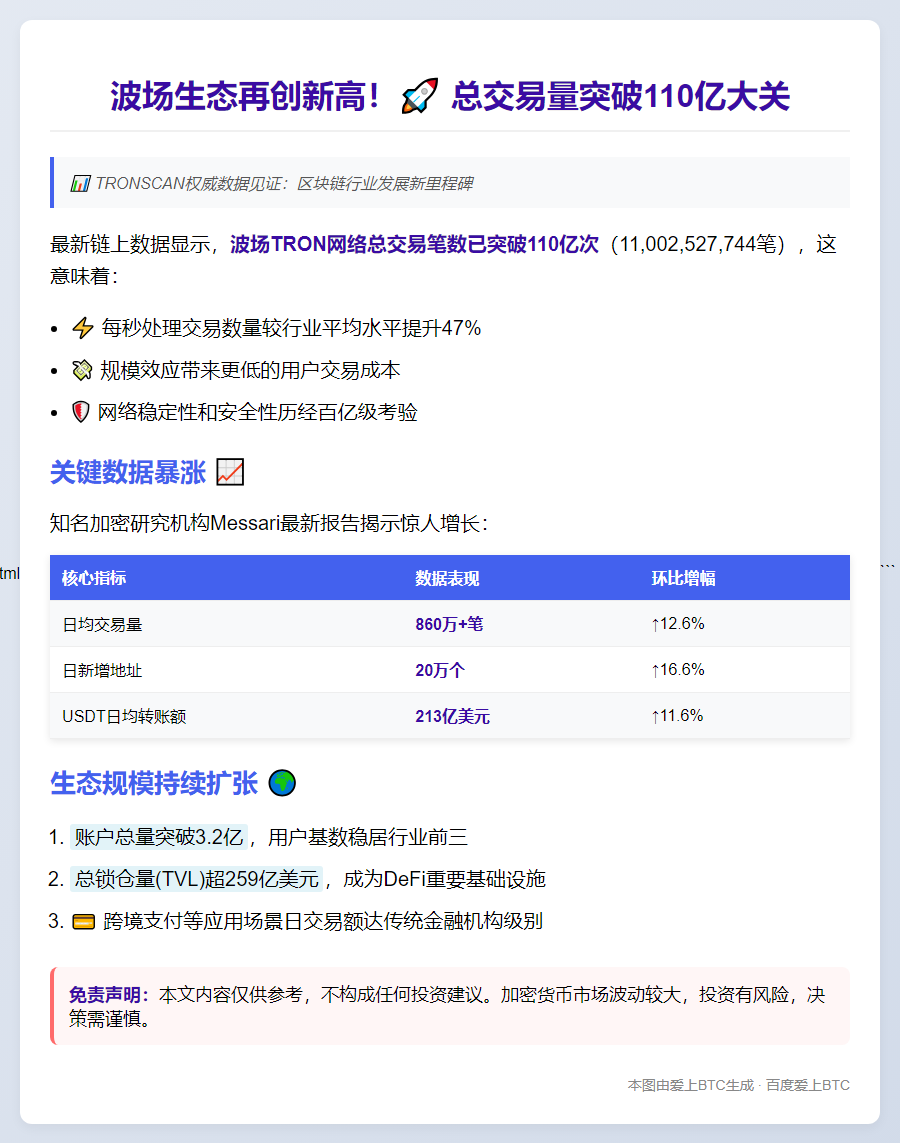Select the shield icon in the security bullet
The image size is (900, 1143).
coord(80,412)
